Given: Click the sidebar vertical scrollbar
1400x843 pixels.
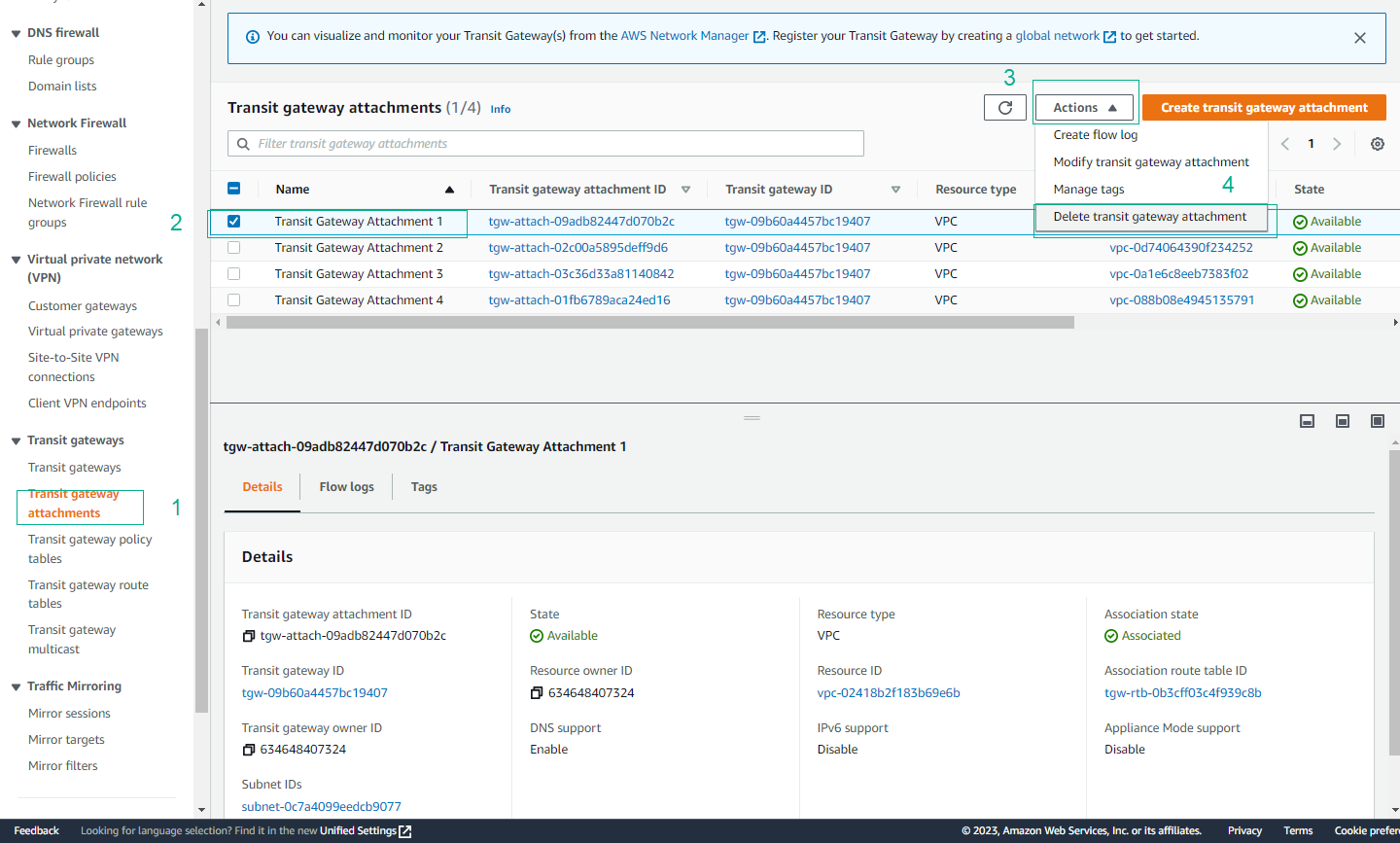Looking at the screenshot, I should click(201, 521).
